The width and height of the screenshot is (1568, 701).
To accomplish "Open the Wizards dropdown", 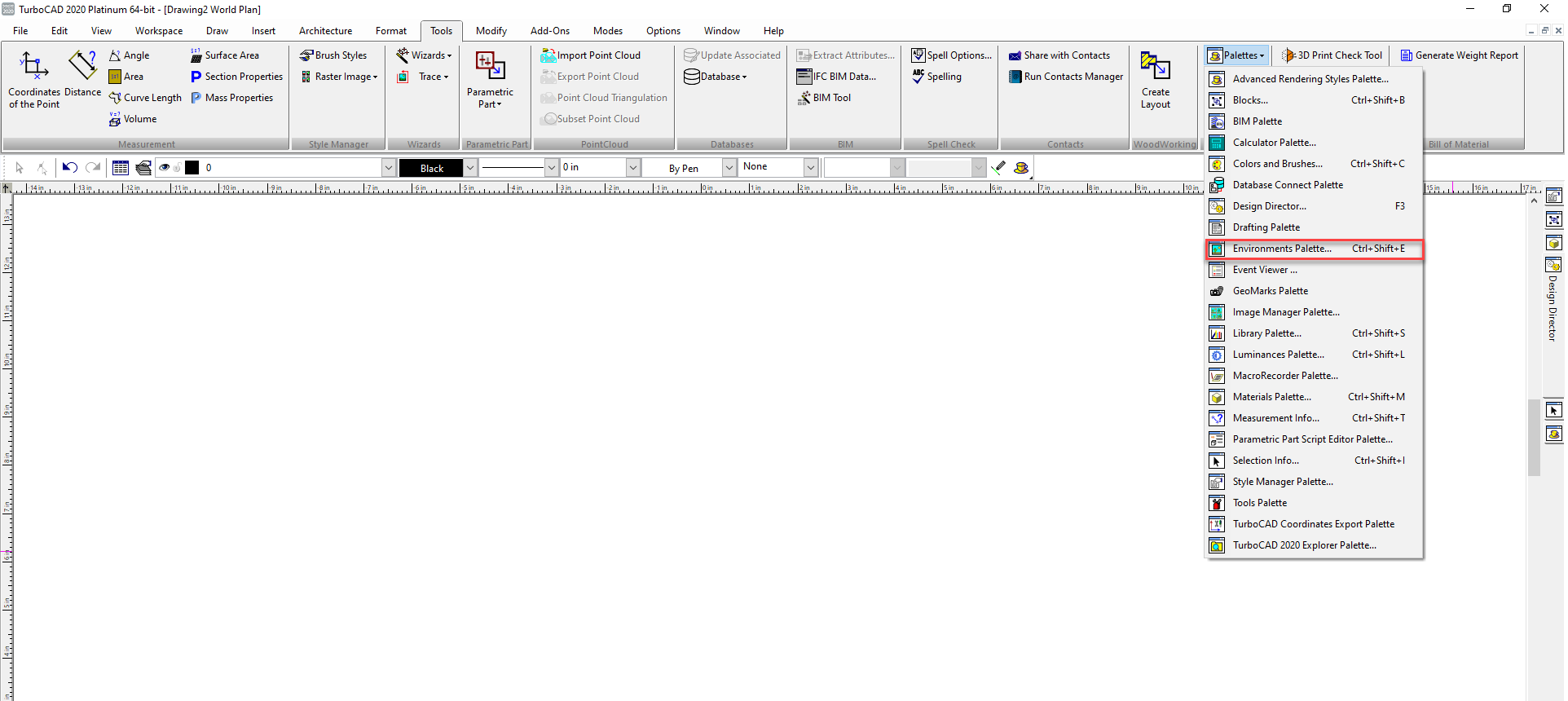I will click(424, 55).
